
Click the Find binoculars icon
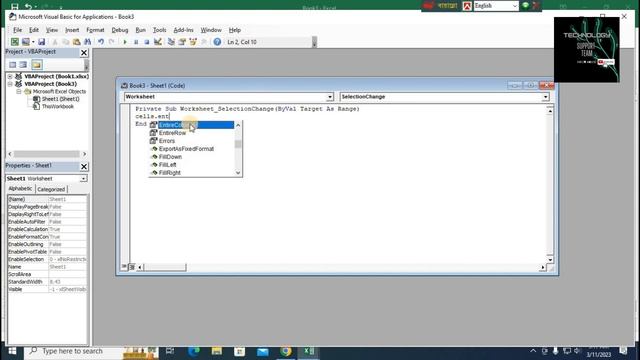[x=87, y=42]
